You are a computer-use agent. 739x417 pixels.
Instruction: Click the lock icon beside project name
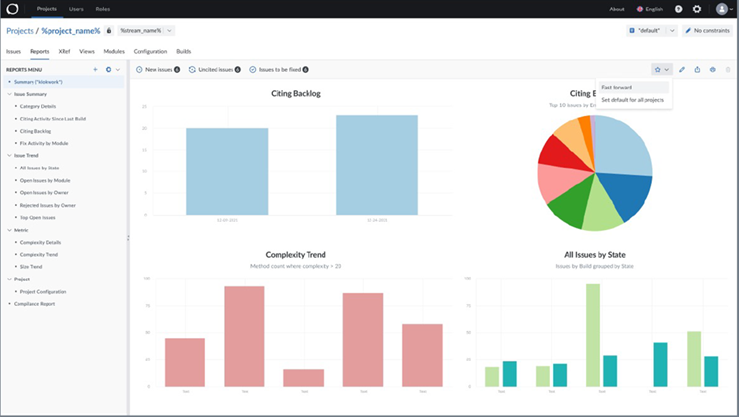pos(109,31)
